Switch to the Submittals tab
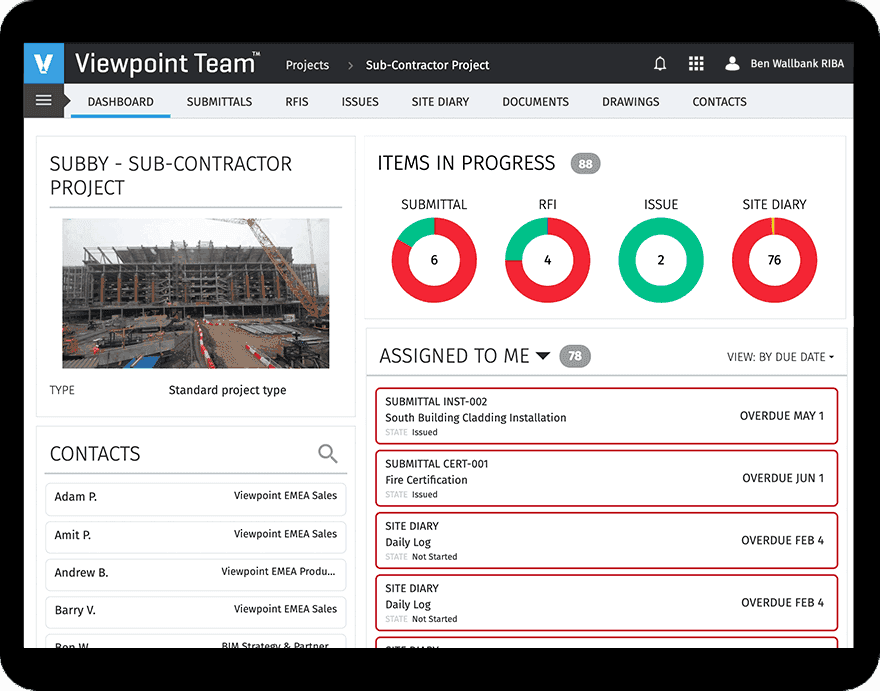Viewport: 880px width, 691px height. pos(219,101)
